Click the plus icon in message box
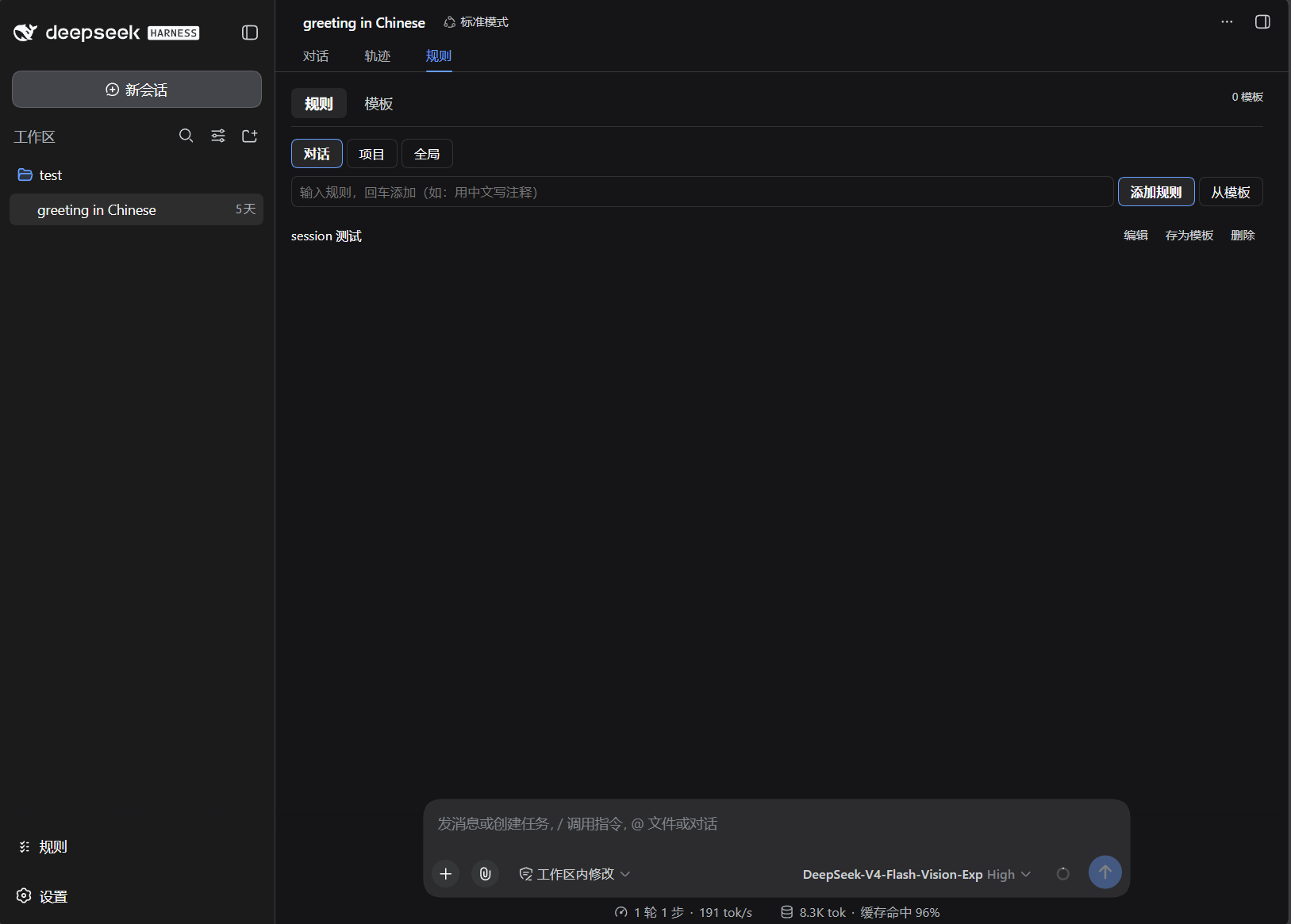Image resolution: width=1291 pixels, height=924 pixels. click(446, 873)
